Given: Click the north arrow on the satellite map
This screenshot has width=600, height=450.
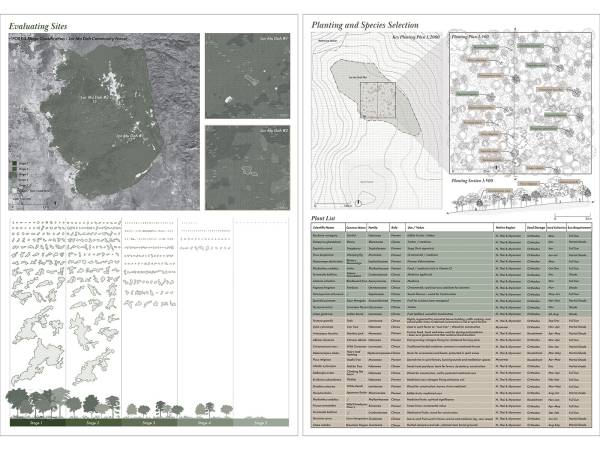Looking at the screenshot, I should [56, 203].
